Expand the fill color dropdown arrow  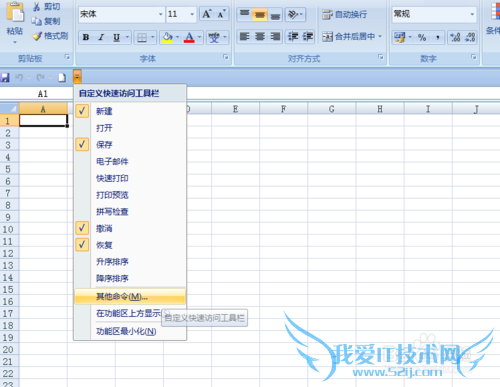[x=177, y=37]
